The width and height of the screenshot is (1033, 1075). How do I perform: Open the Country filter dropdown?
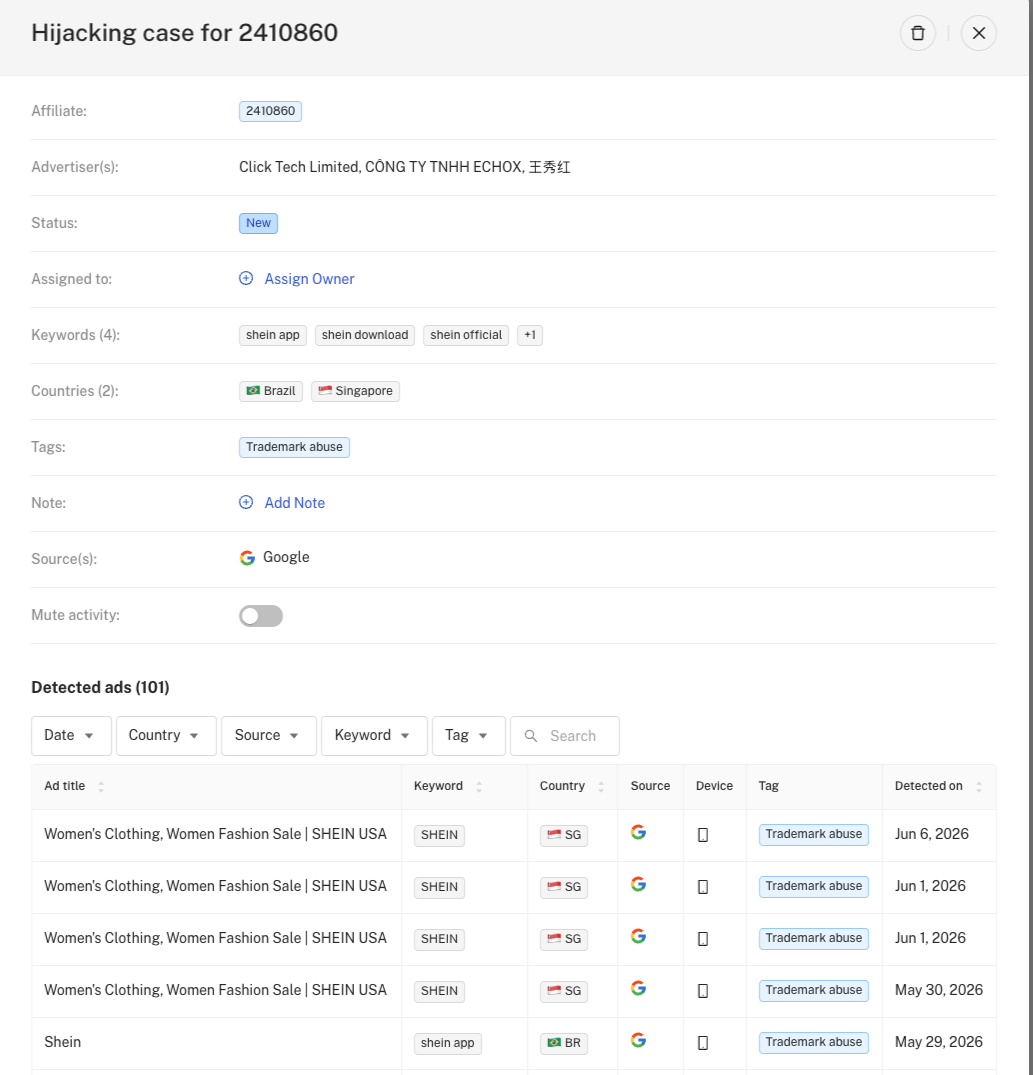167,736
